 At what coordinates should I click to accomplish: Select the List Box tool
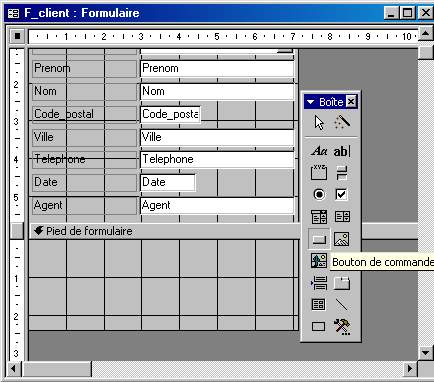[342, 217]
